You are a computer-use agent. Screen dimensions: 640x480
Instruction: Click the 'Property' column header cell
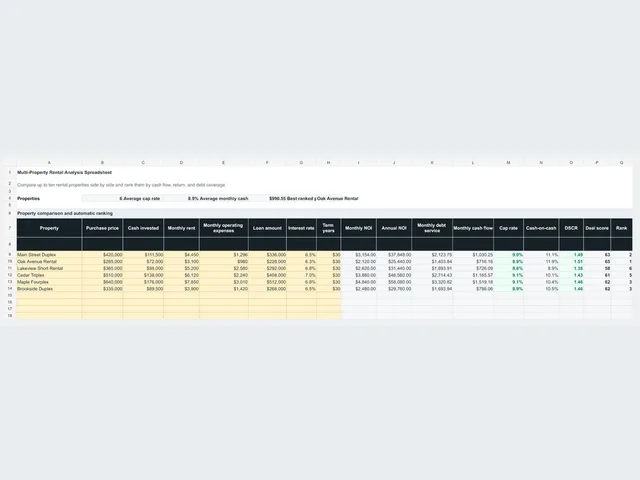49,228
